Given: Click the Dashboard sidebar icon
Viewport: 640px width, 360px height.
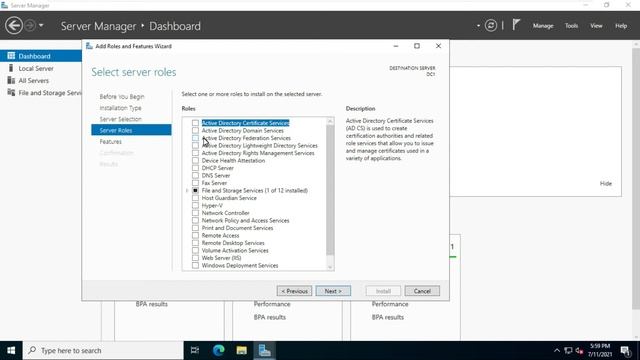Looking at the screenshot, I should pos(11,56).
